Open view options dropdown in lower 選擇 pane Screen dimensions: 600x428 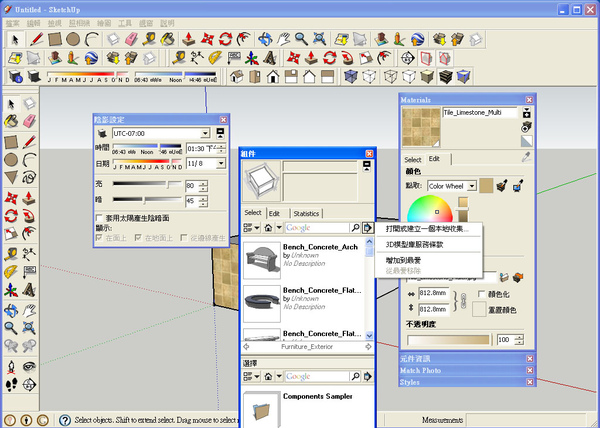point(251,376)
